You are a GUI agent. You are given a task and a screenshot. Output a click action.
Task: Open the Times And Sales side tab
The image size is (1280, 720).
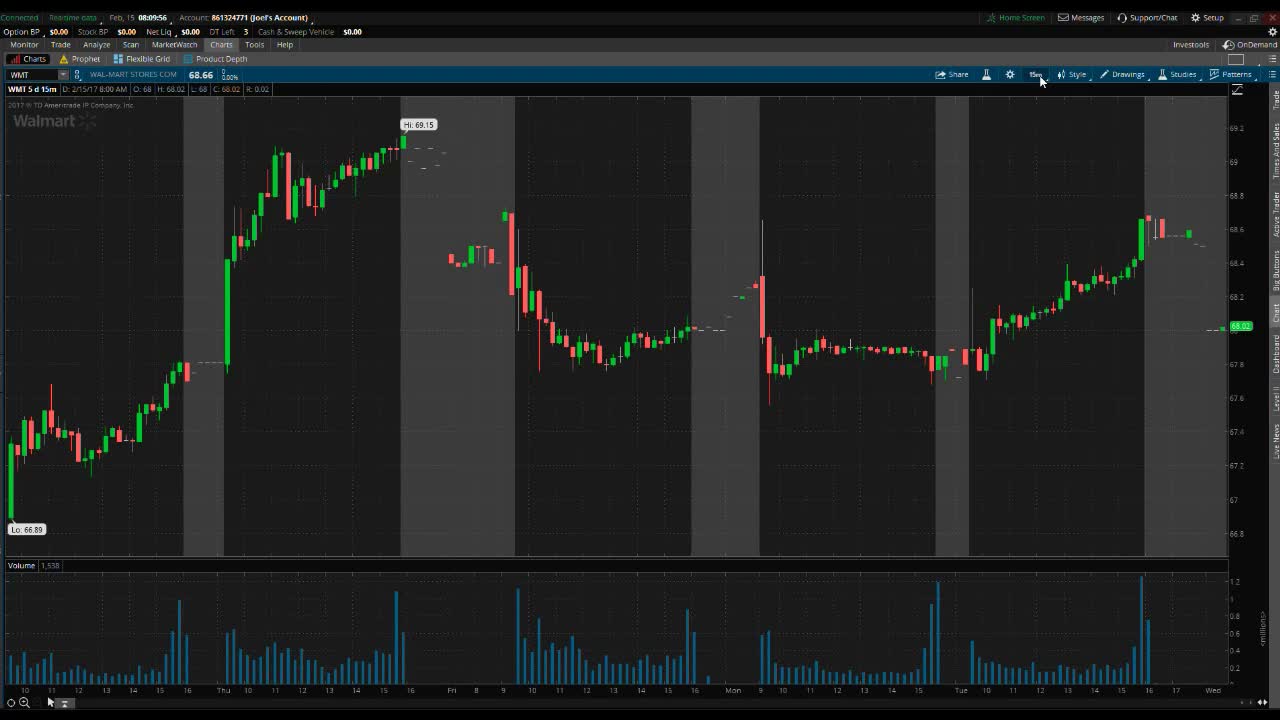[x=1276, y=151]
